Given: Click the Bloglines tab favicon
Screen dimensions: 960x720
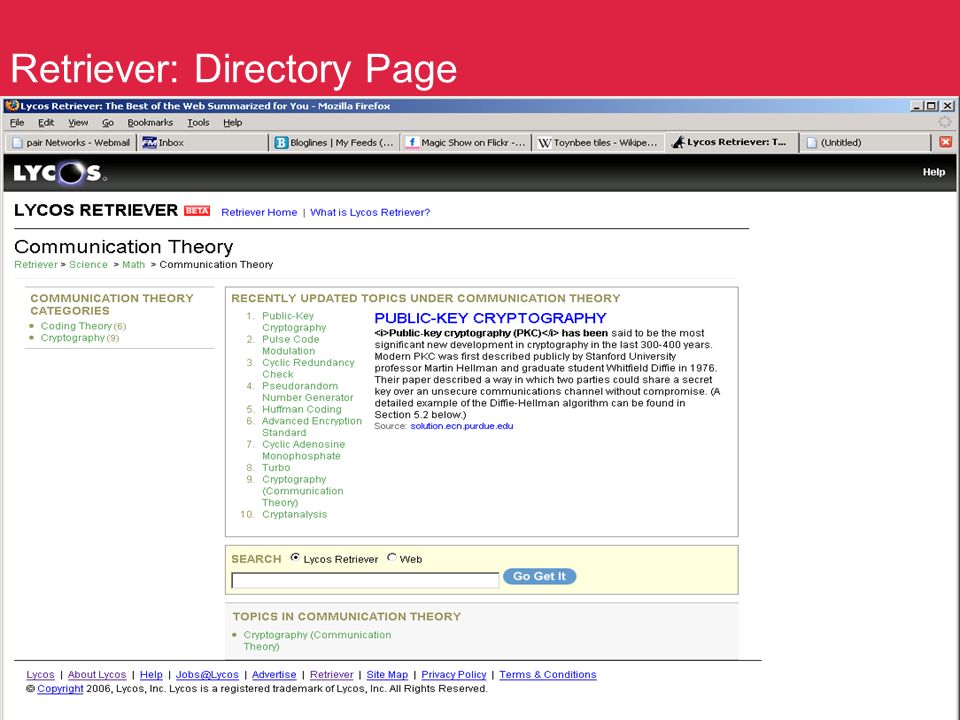Looking at the screenshot, I should [x=281, y=143].
